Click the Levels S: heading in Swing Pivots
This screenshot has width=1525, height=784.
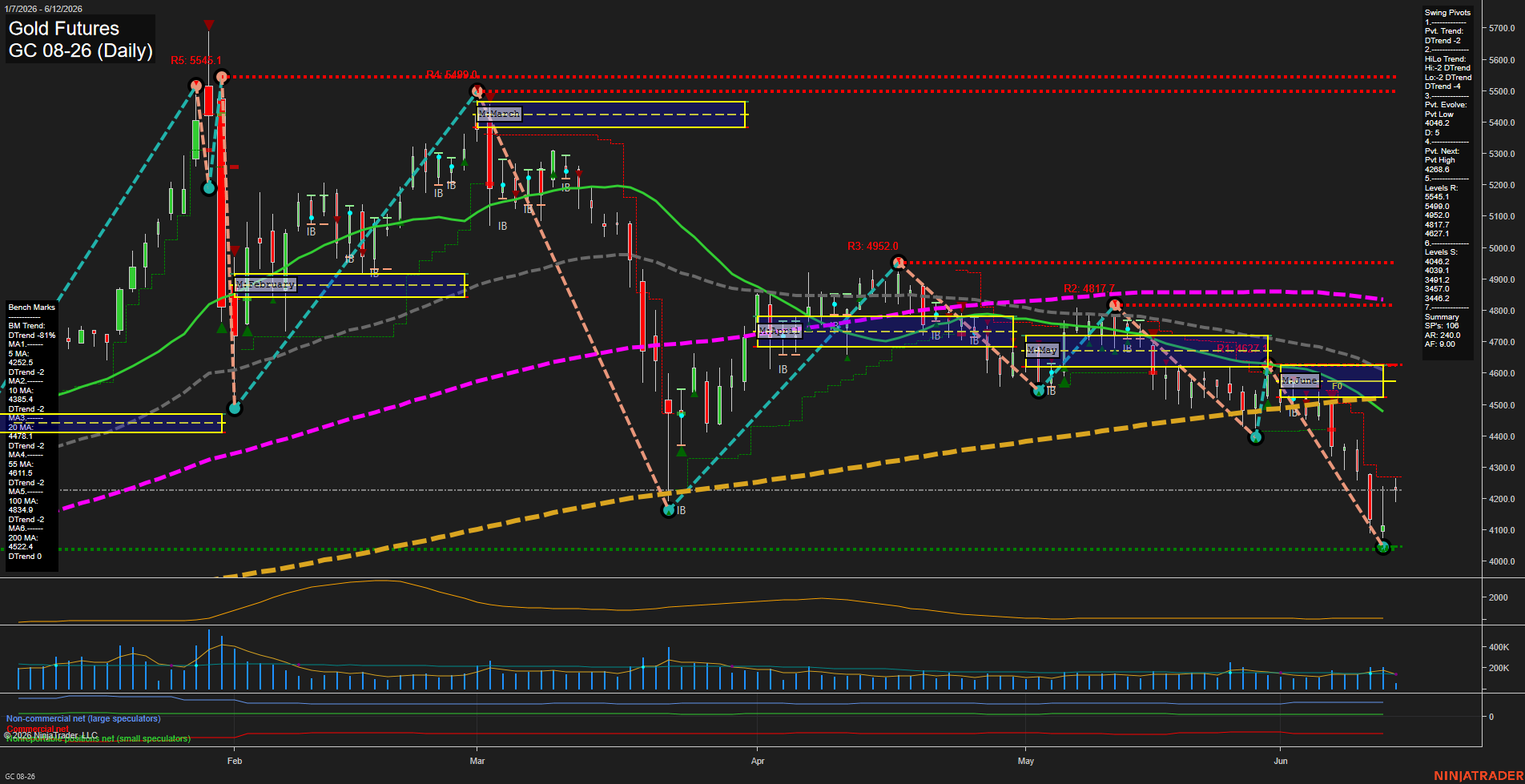(1441, 252)
